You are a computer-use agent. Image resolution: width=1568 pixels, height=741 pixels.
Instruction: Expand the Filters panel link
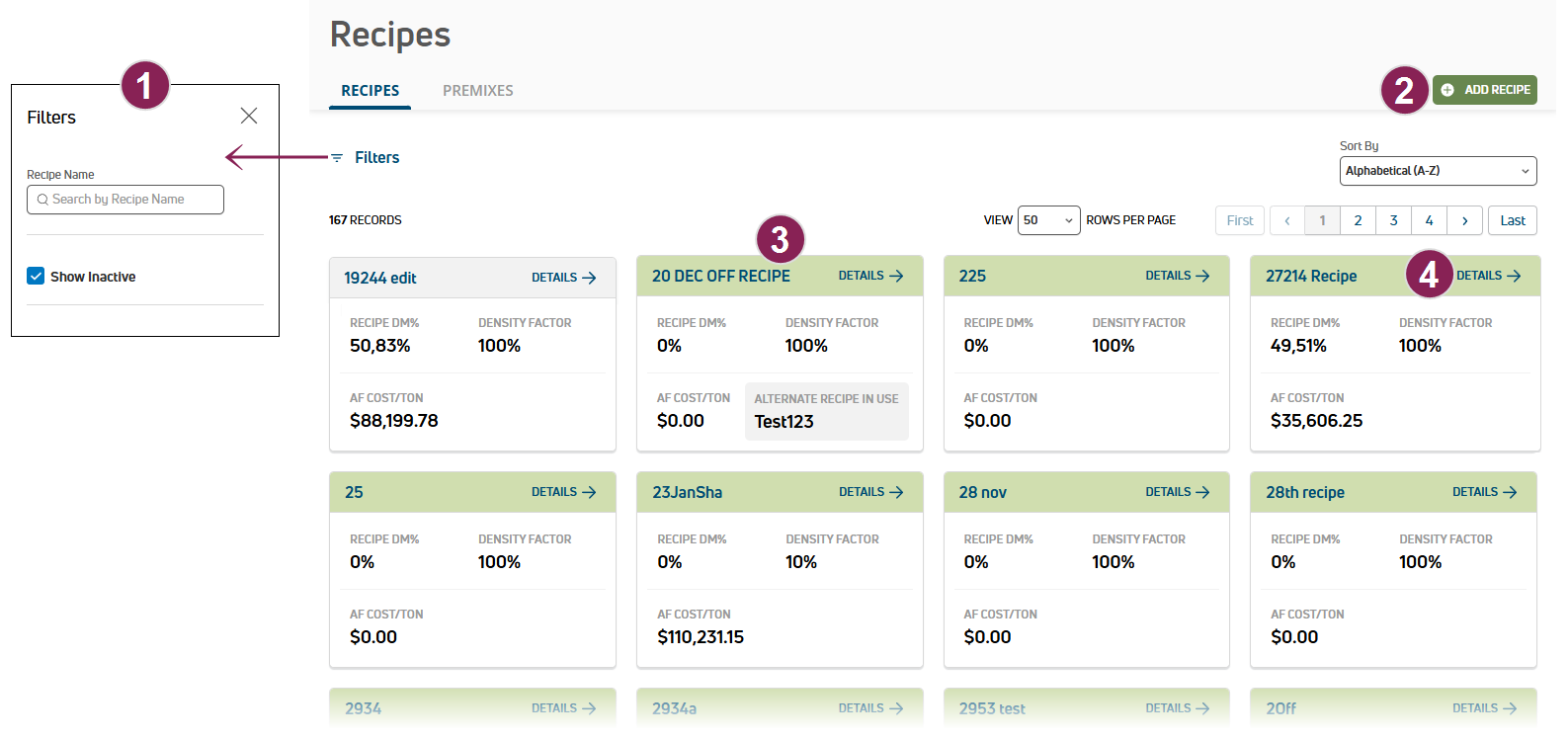point(376,158)
